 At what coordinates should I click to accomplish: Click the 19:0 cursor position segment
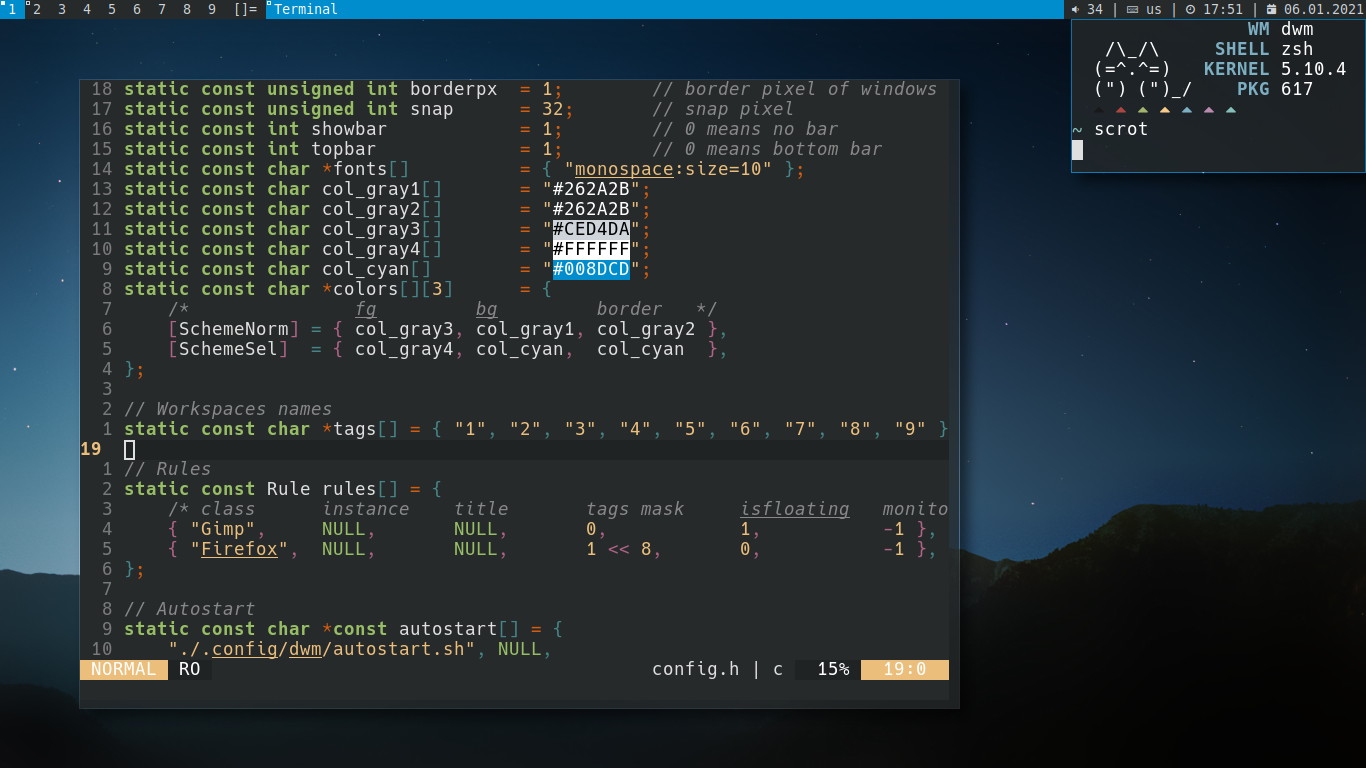(x=904, y=669)
